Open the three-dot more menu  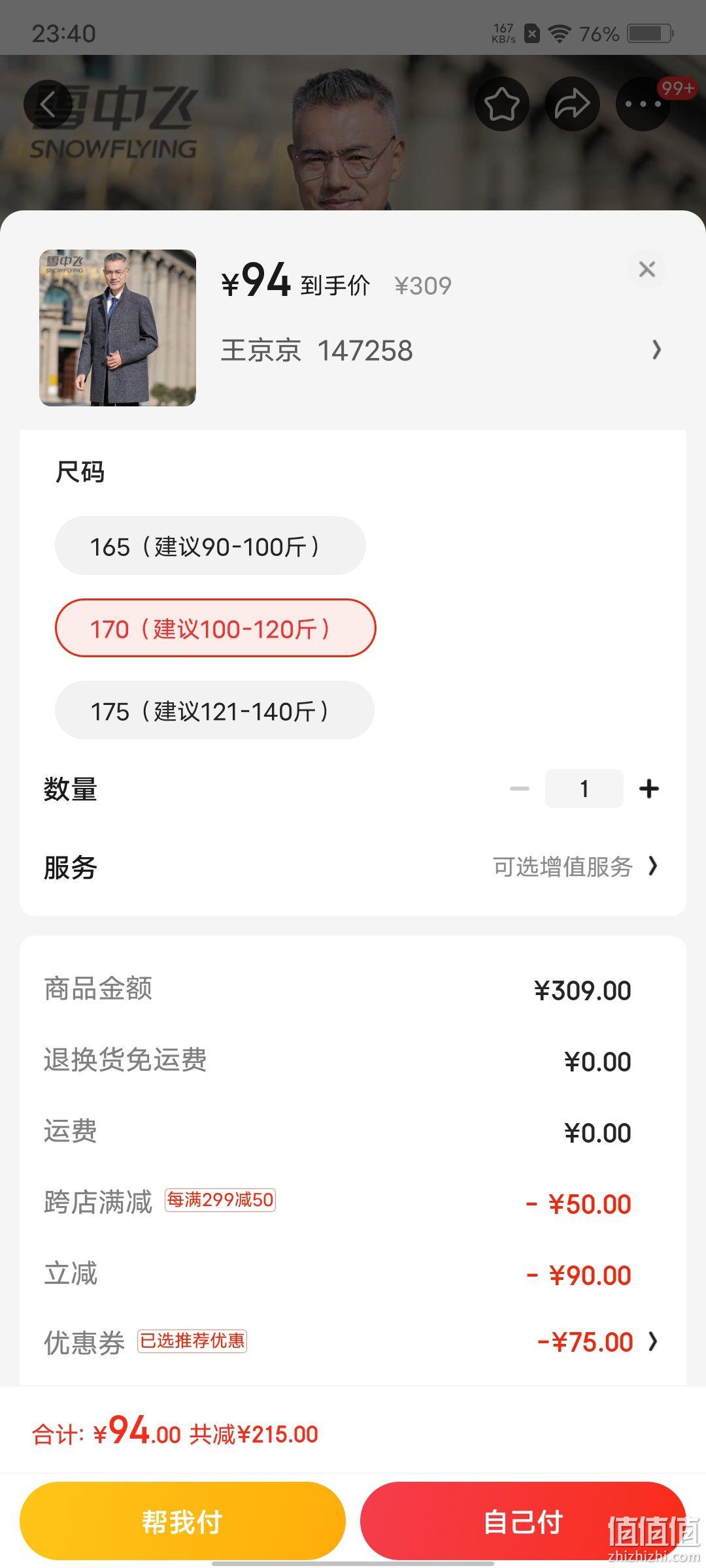point(643,104)
